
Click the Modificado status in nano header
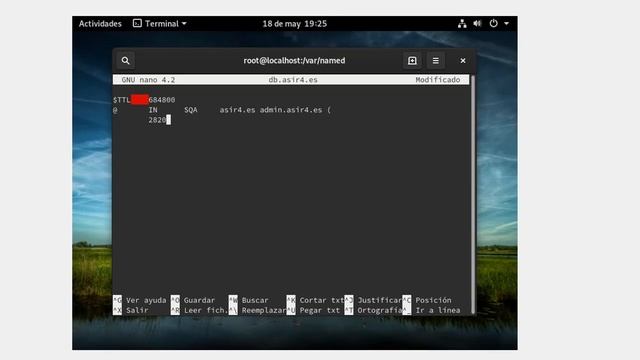(x=438, y=80)
